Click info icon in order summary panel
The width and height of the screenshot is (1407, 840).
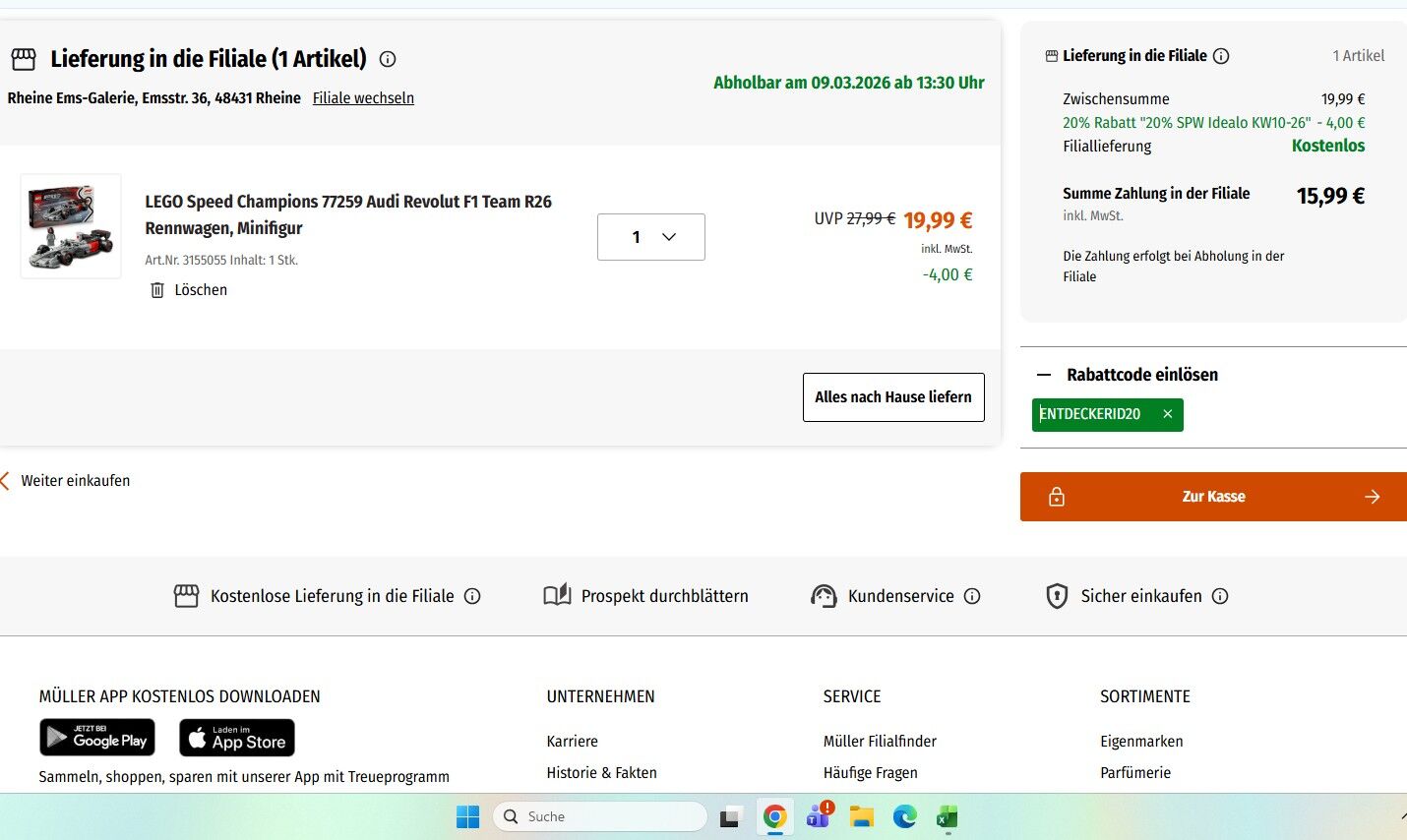1221,56
